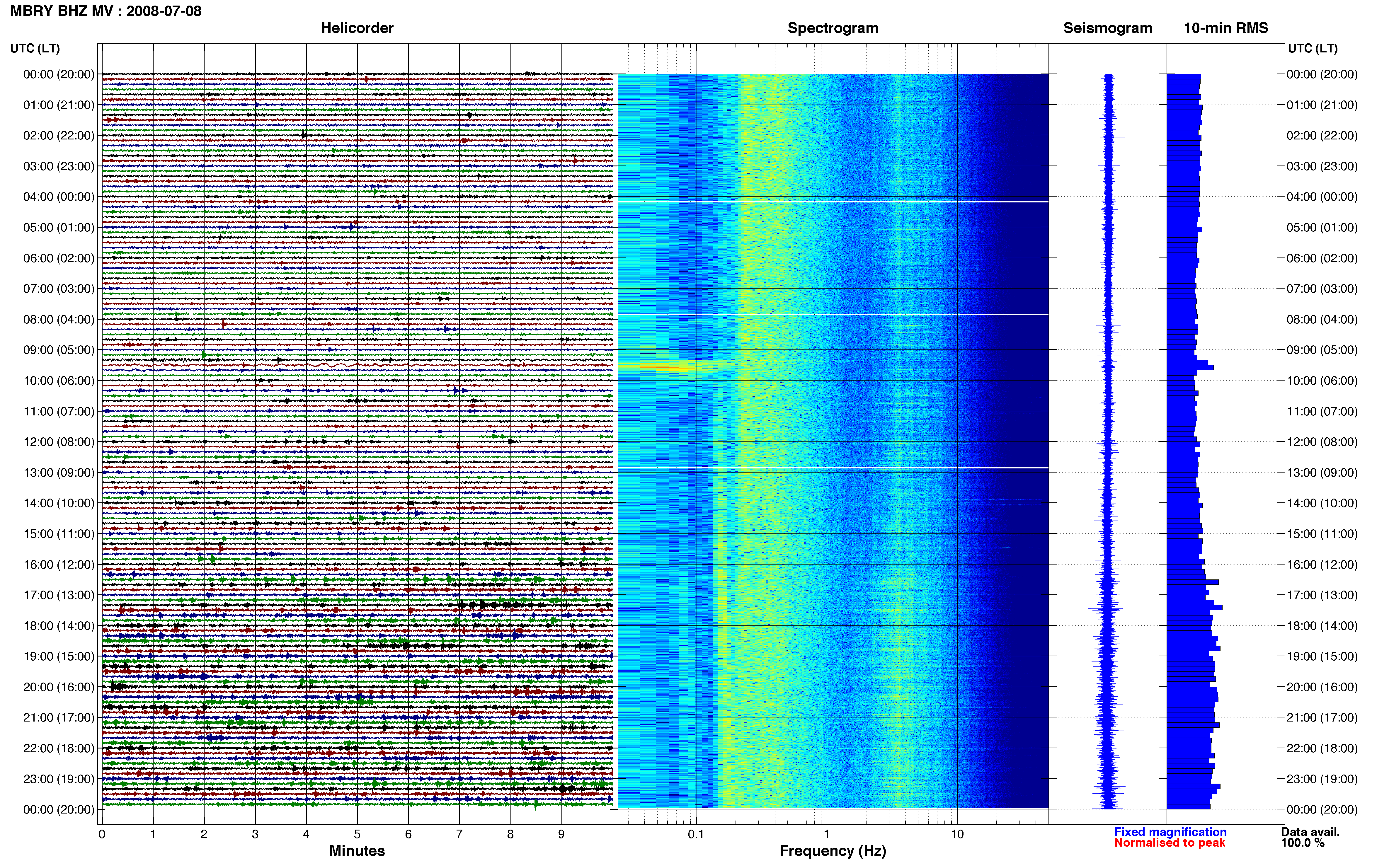Click the '9' minutes tick label
1389x868 pixels.
click(x=561, y=834)
